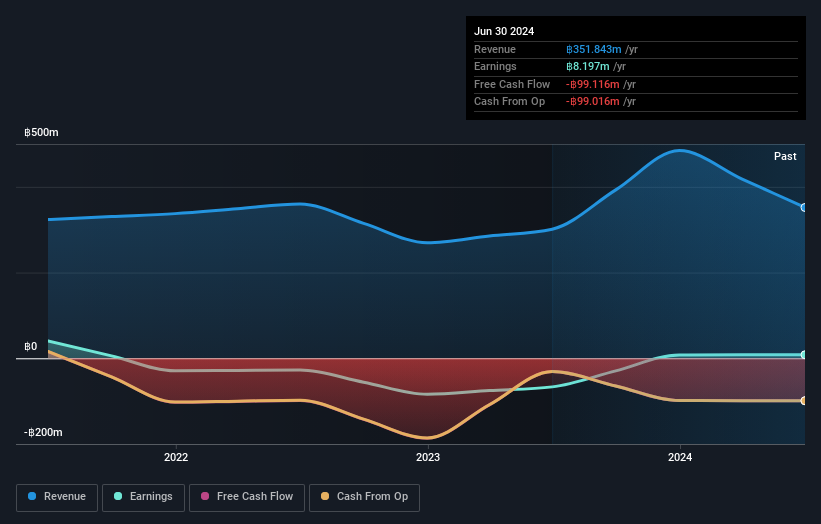This screenshot has width=821, height=524.
Task: Click the ฿500m y-axis label
Action: (x=41, y=132)
